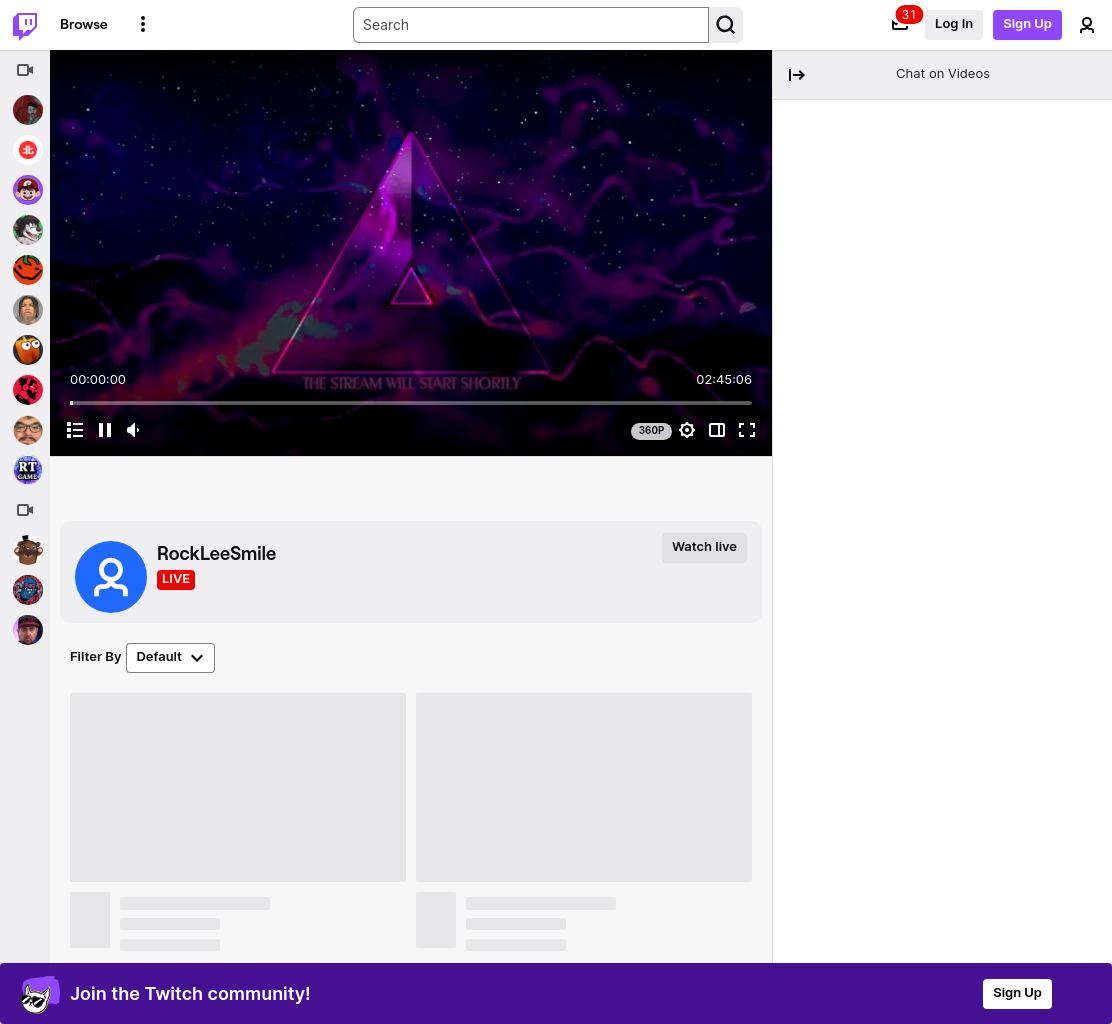Click the Watch live button
The image size is (1112, 1024).
click(704, 547)
